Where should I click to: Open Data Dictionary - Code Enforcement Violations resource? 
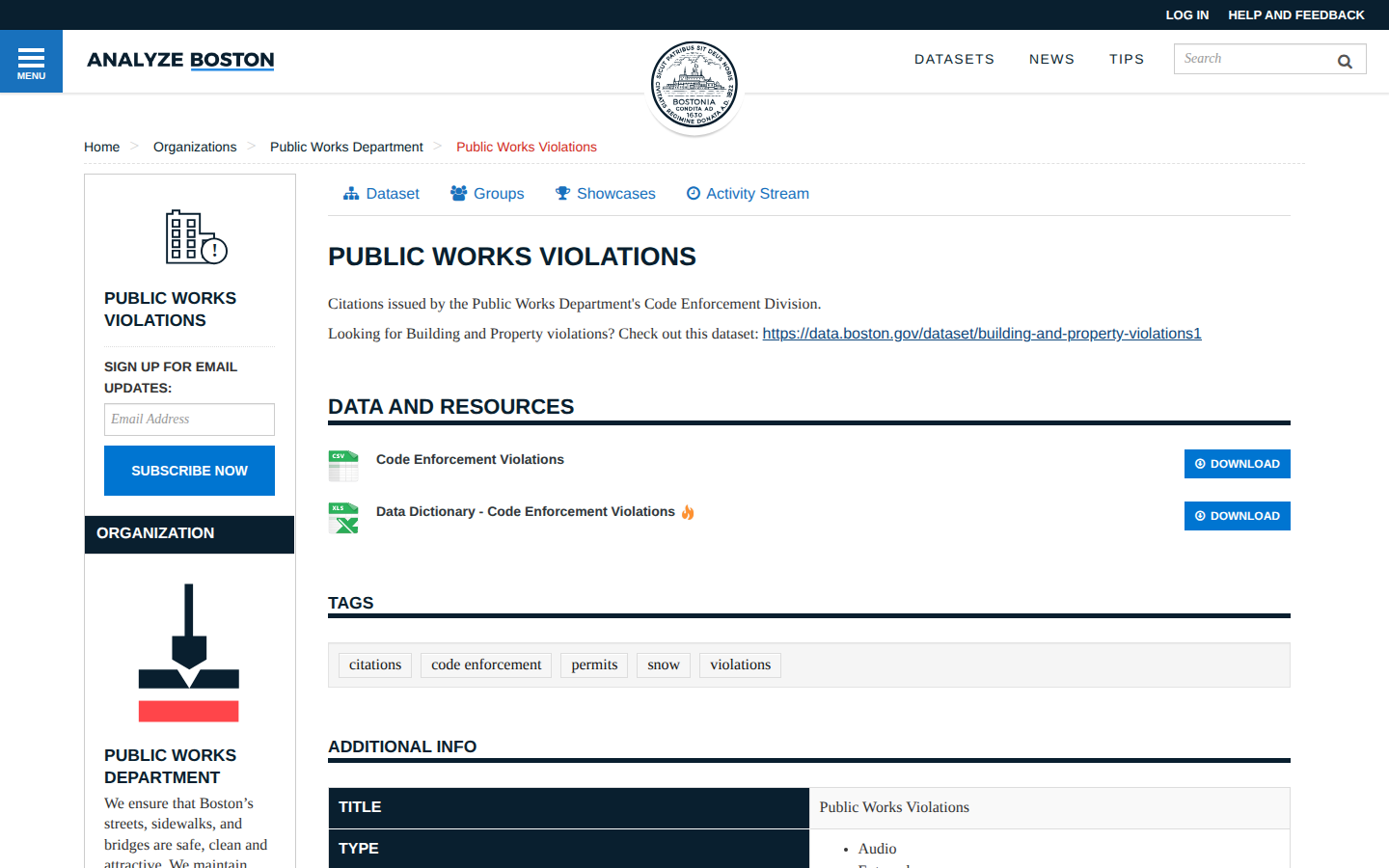pyautogui.click(x=526, y=511)
